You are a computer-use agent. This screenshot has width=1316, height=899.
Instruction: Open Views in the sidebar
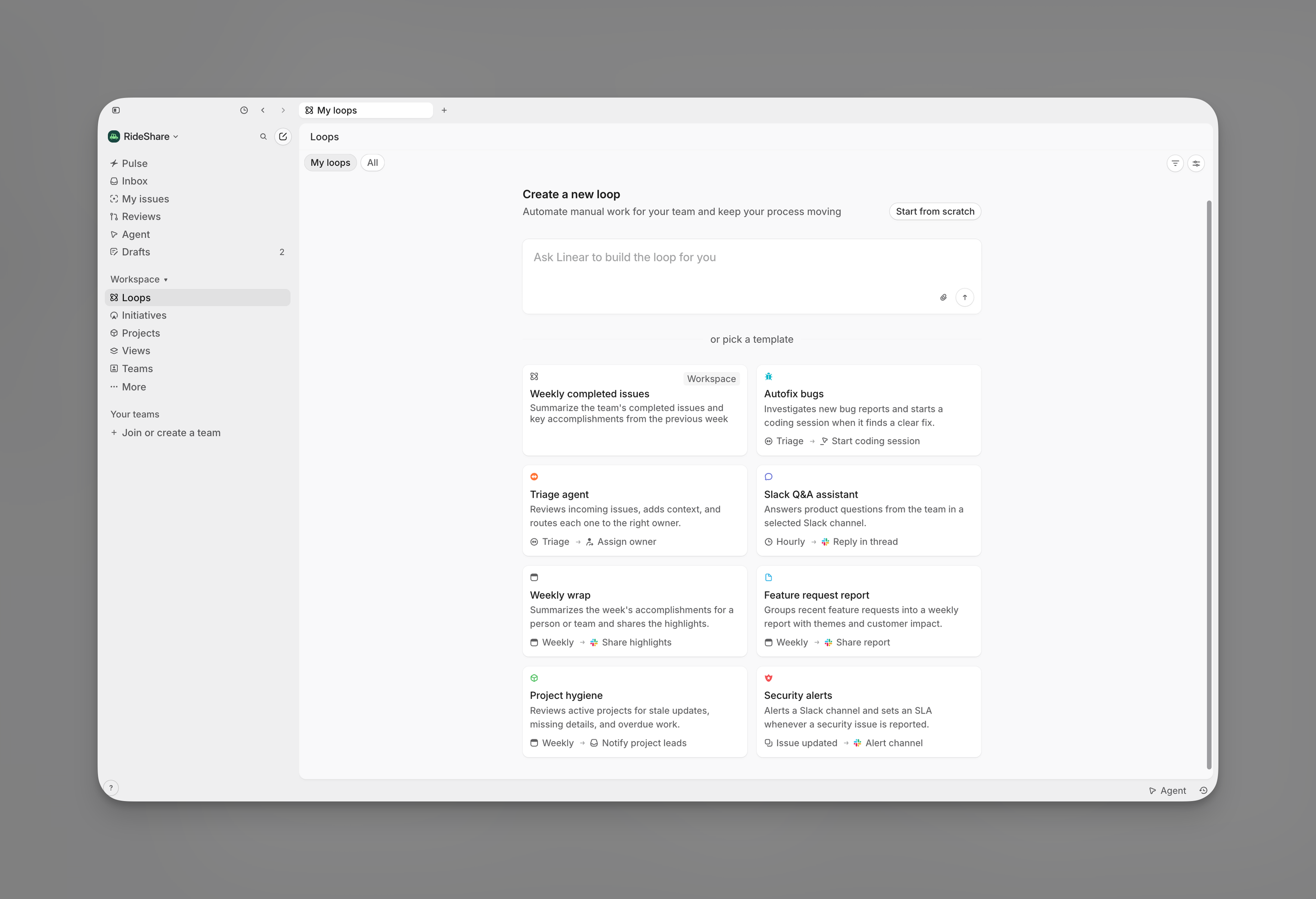click(197, 351)
